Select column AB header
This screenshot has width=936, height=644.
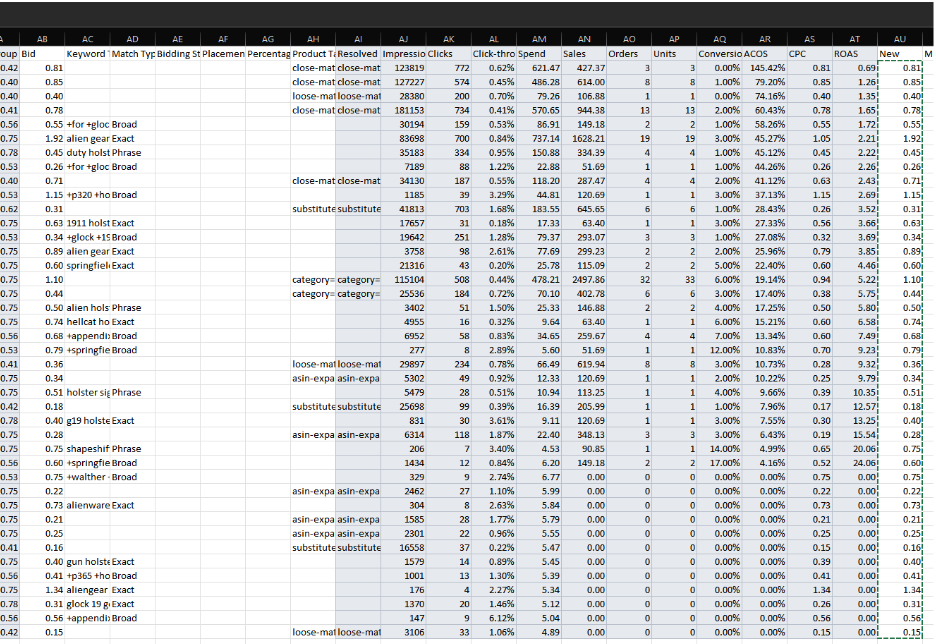[42, 39]
